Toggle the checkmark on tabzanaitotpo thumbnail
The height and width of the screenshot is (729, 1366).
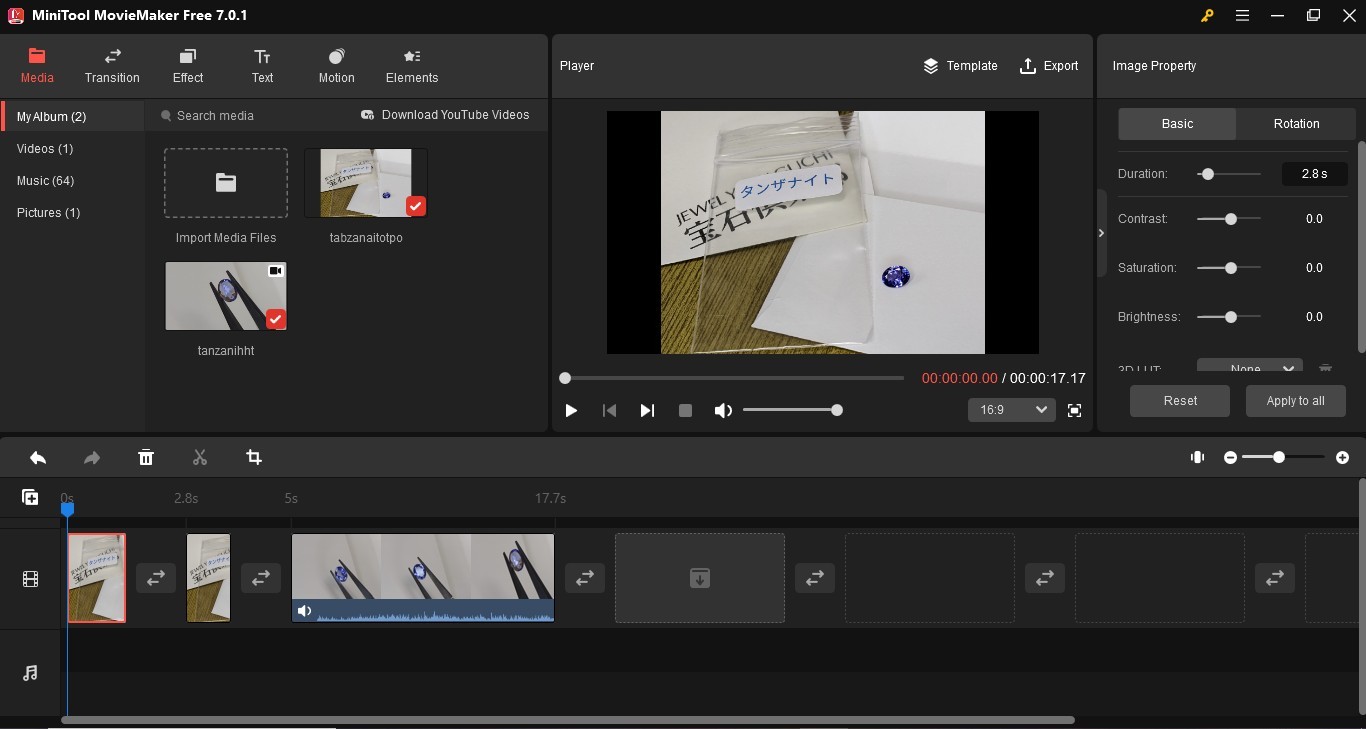coord(416,206)
